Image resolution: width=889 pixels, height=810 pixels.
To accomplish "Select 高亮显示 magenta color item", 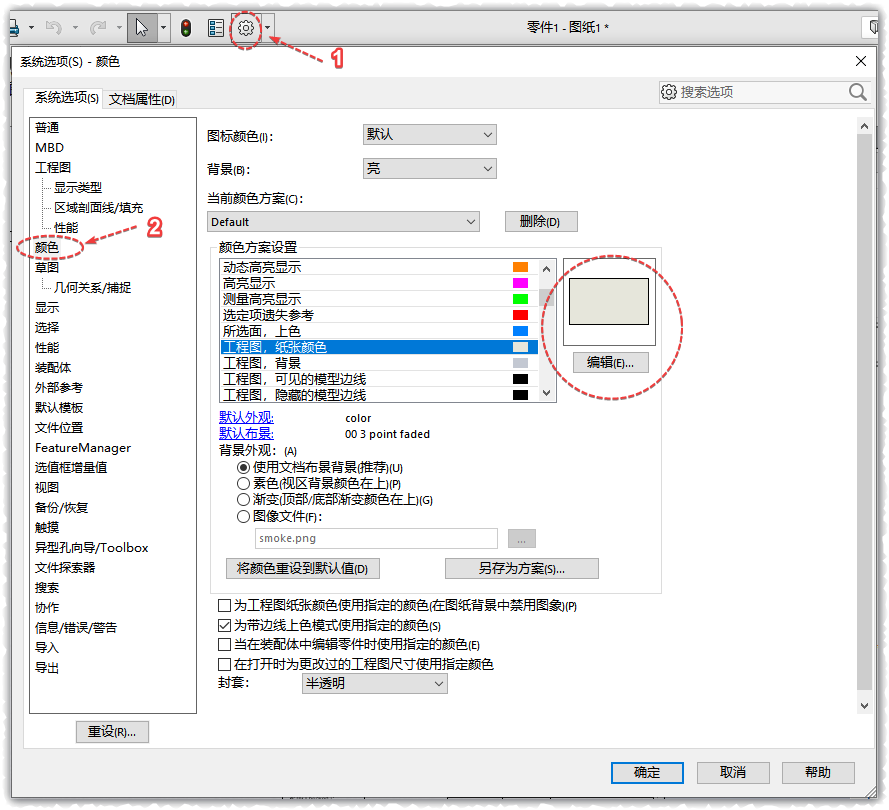I will click(379, 283).
